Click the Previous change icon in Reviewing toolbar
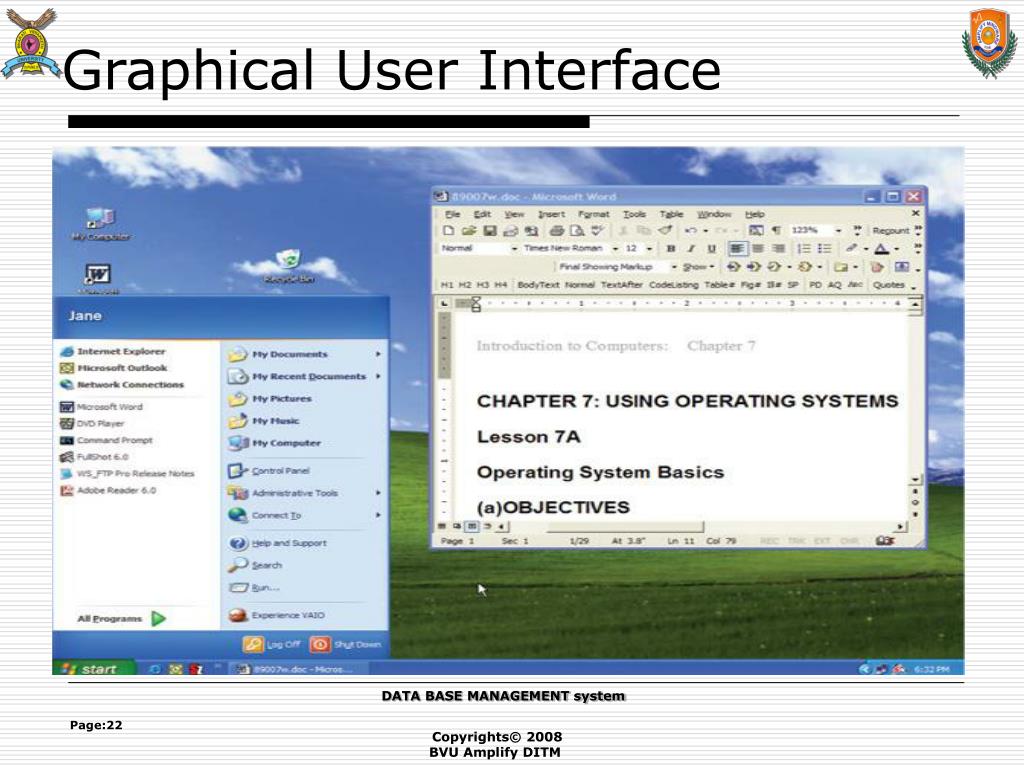This screenshot has width=1024, height=768. pos(733,267)
